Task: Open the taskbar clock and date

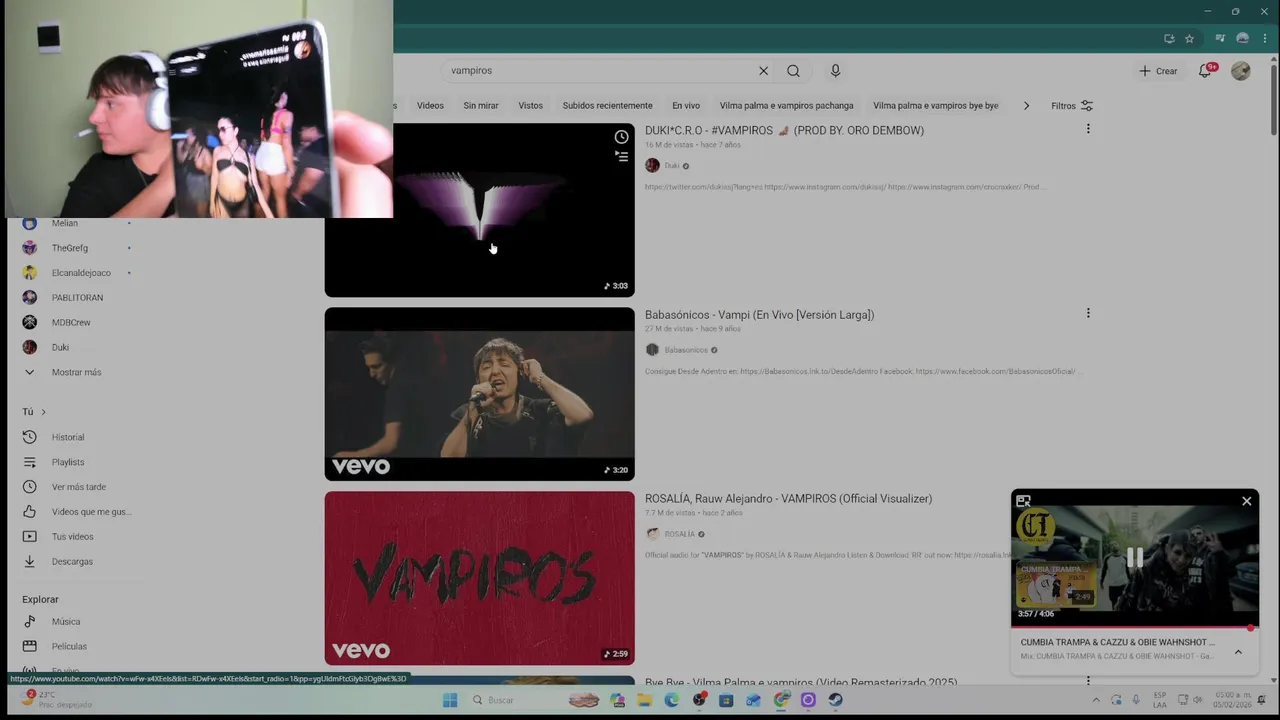Action: tap(1232, 700)
